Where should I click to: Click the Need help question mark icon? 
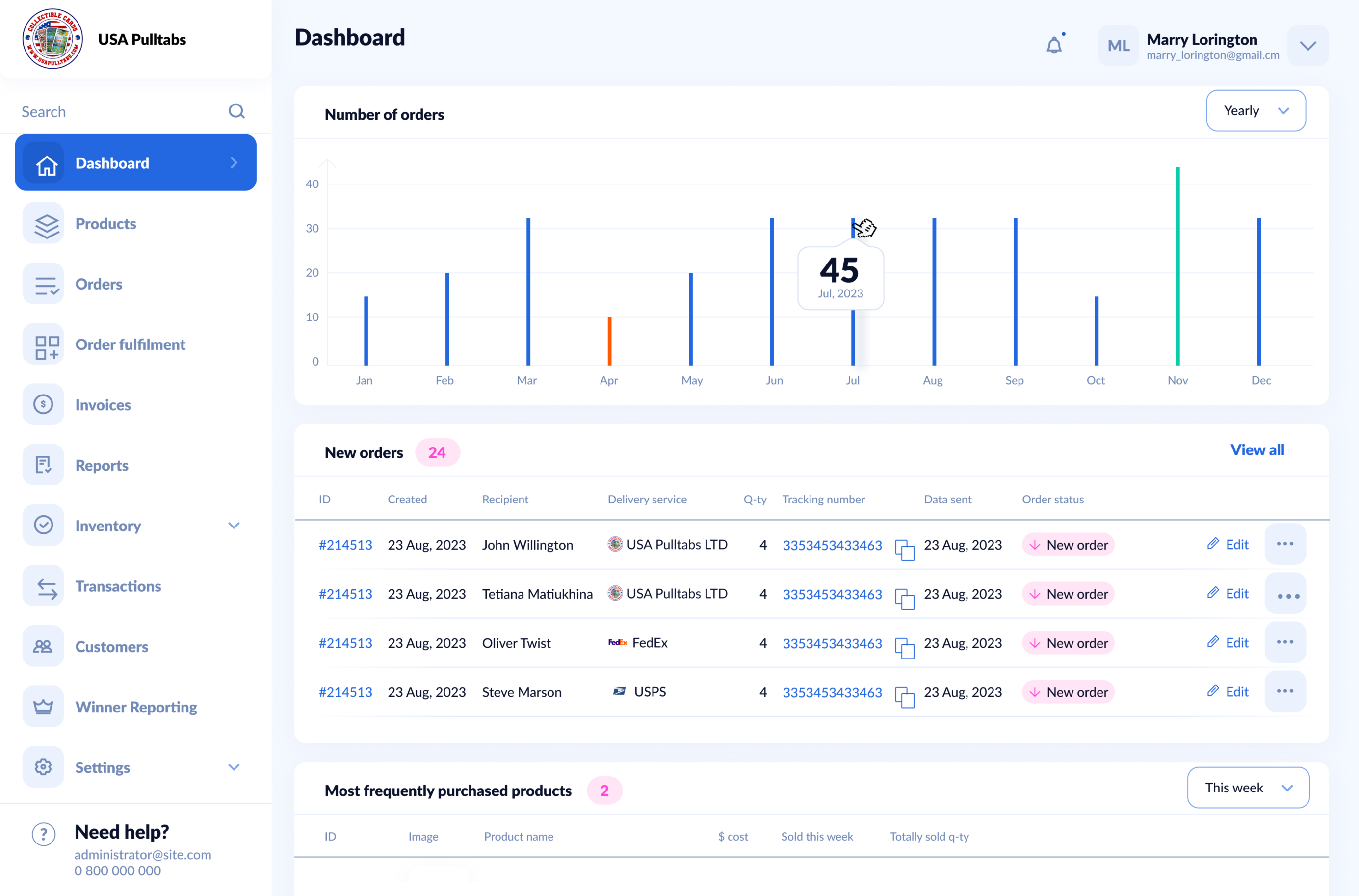click(43, 834)
